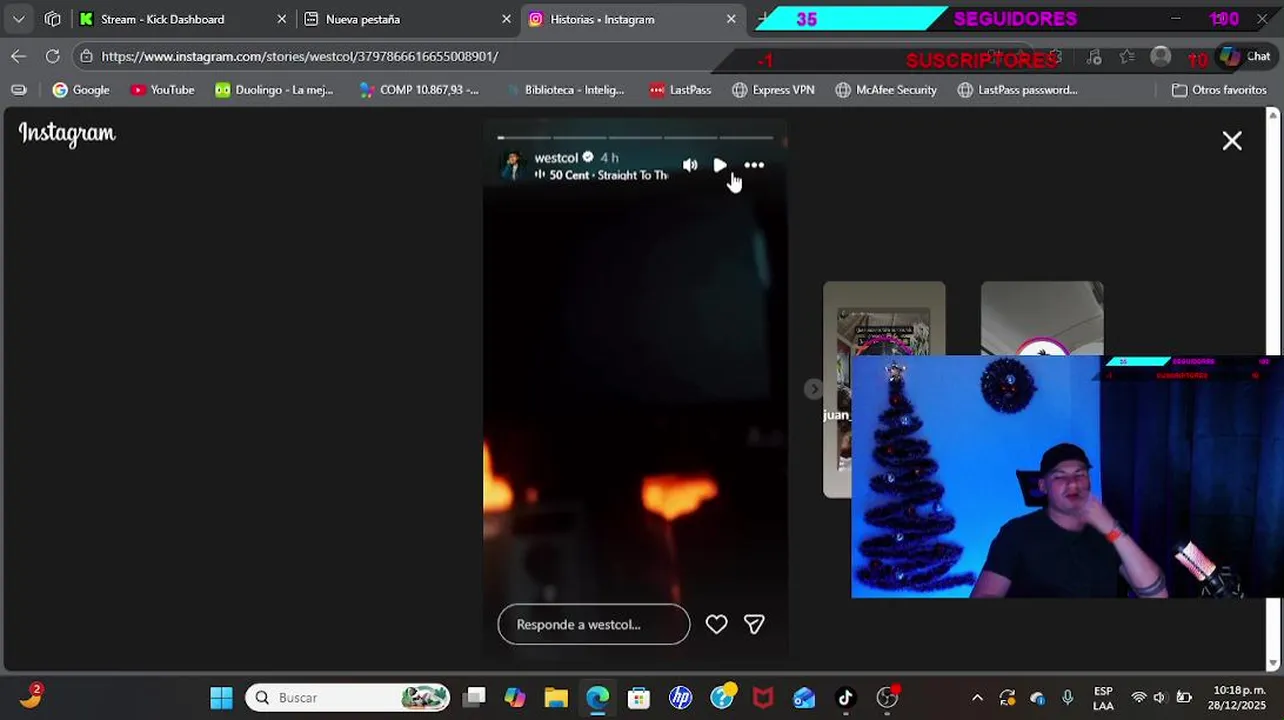Open westcol profile avatar in story header
The height and width of the screenshot is (720, 1284).
pos(513,166)
